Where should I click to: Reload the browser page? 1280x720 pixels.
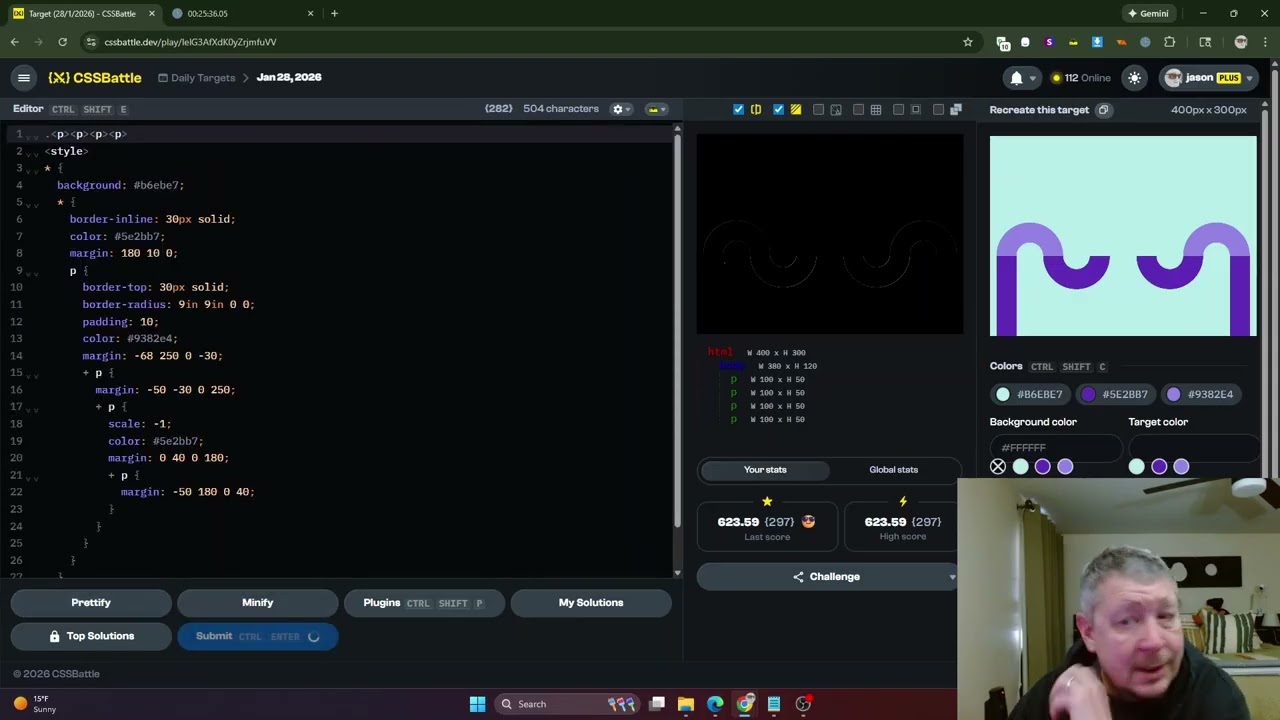pyautogui.click(x=62, y=42)
